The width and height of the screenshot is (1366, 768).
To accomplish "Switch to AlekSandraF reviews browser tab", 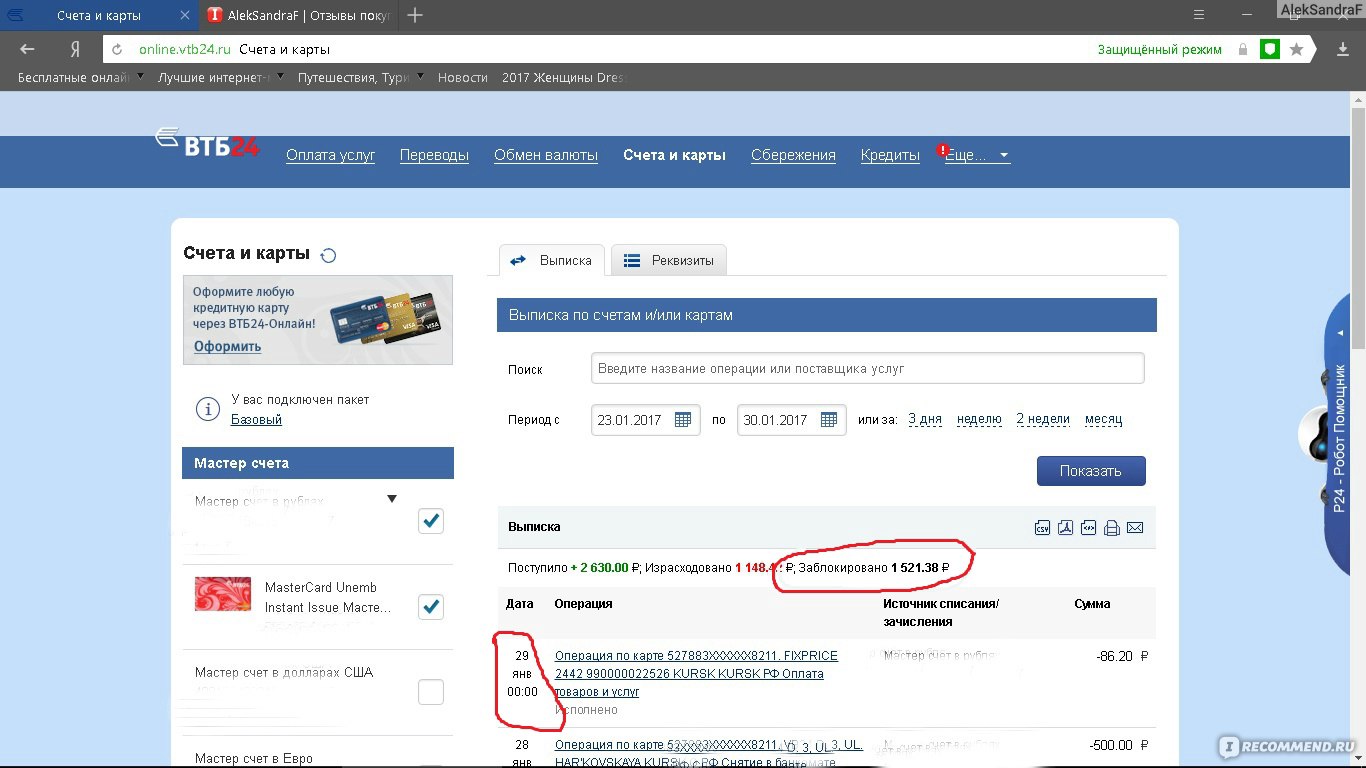I will tap(301, 16).
